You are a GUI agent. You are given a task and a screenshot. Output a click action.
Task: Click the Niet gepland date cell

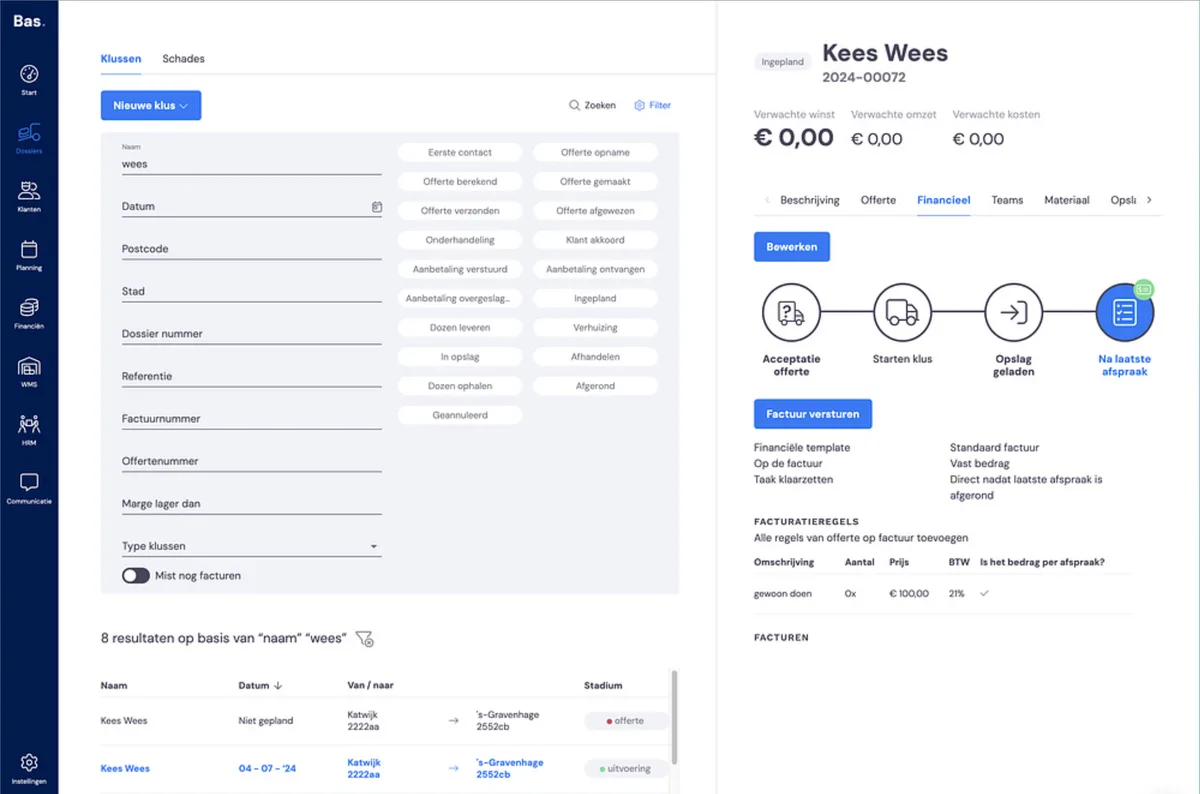pos(266,721)
